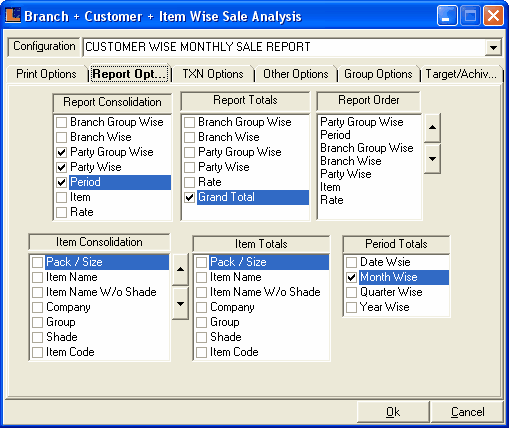Screen dimensions: 509x428
Task: Select Branch Wise in Report Order list
Action: 351,161
